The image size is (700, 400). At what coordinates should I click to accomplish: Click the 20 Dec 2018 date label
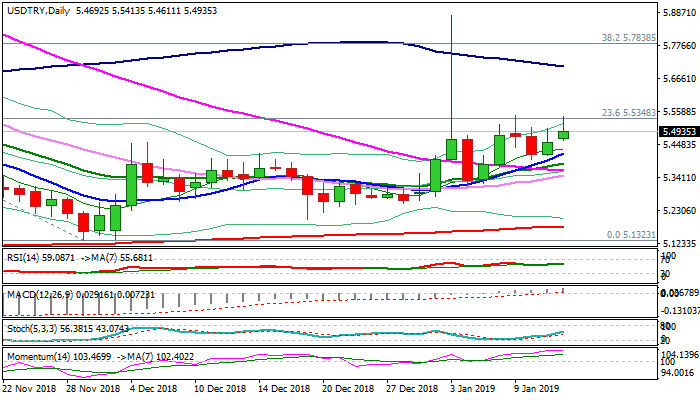tap(349, 386)
